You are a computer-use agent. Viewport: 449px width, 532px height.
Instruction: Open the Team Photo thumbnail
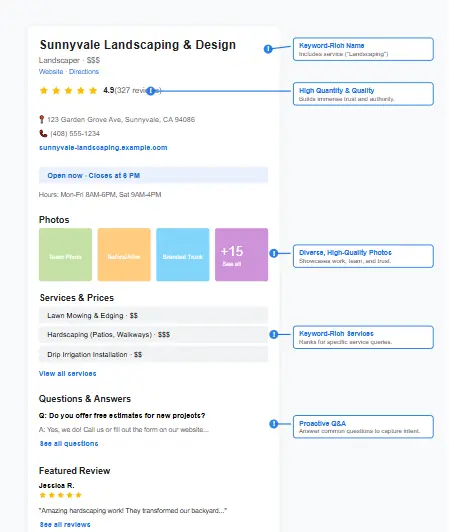tap(66, 255)
